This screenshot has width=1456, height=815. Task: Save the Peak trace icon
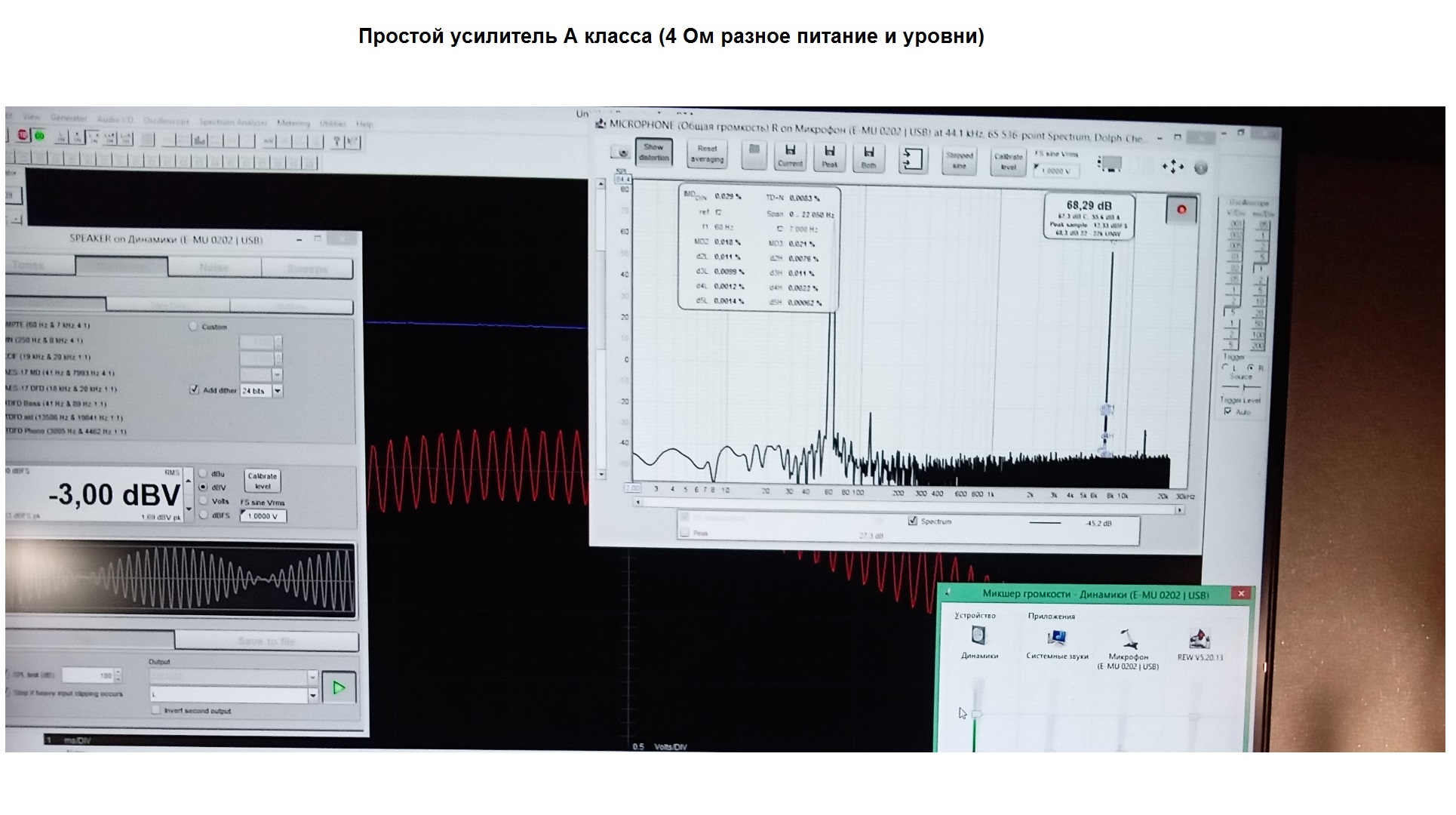pos(829,156)
